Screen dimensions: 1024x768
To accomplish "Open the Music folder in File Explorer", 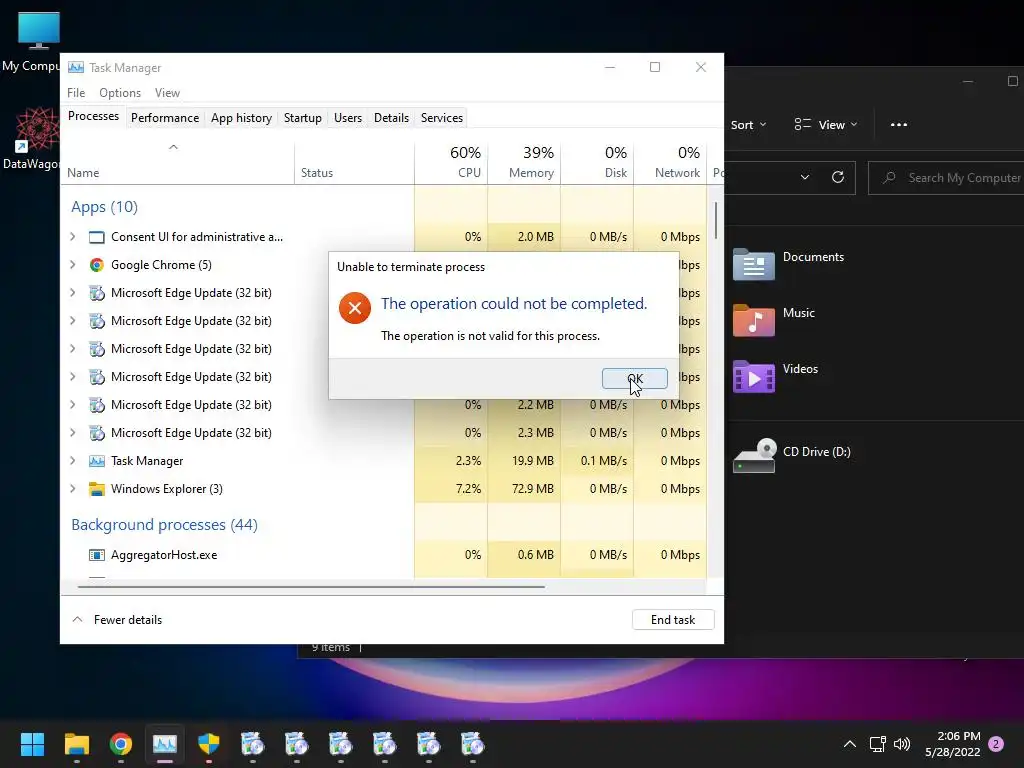I will click(x=774, y=319).
